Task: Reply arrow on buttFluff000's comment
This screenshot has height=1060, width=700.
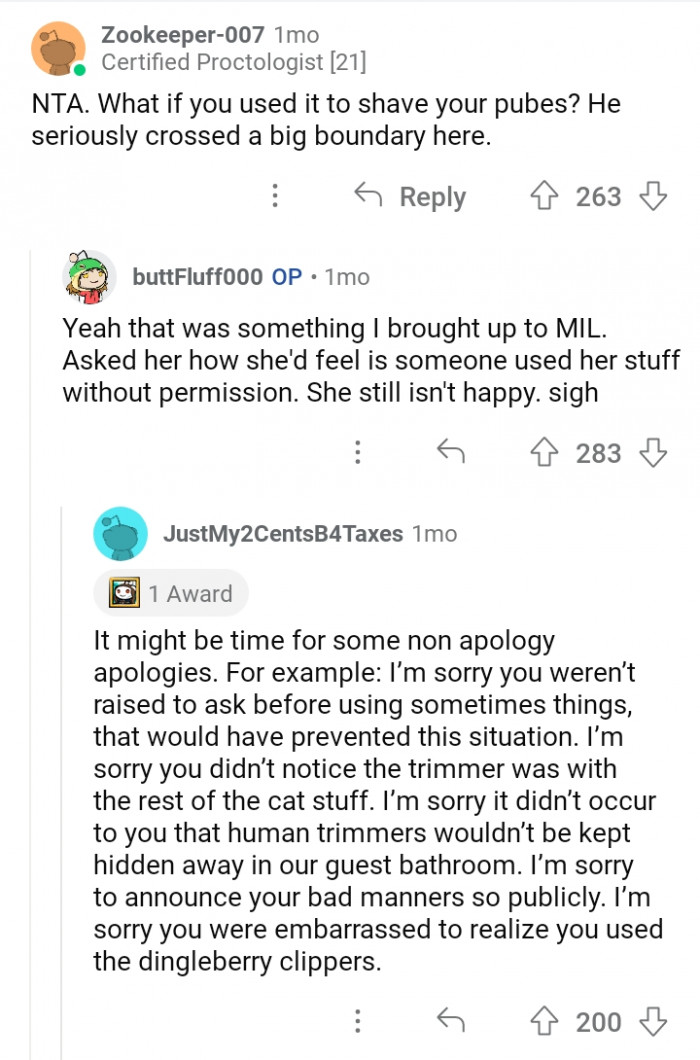Action: (451, 454)
